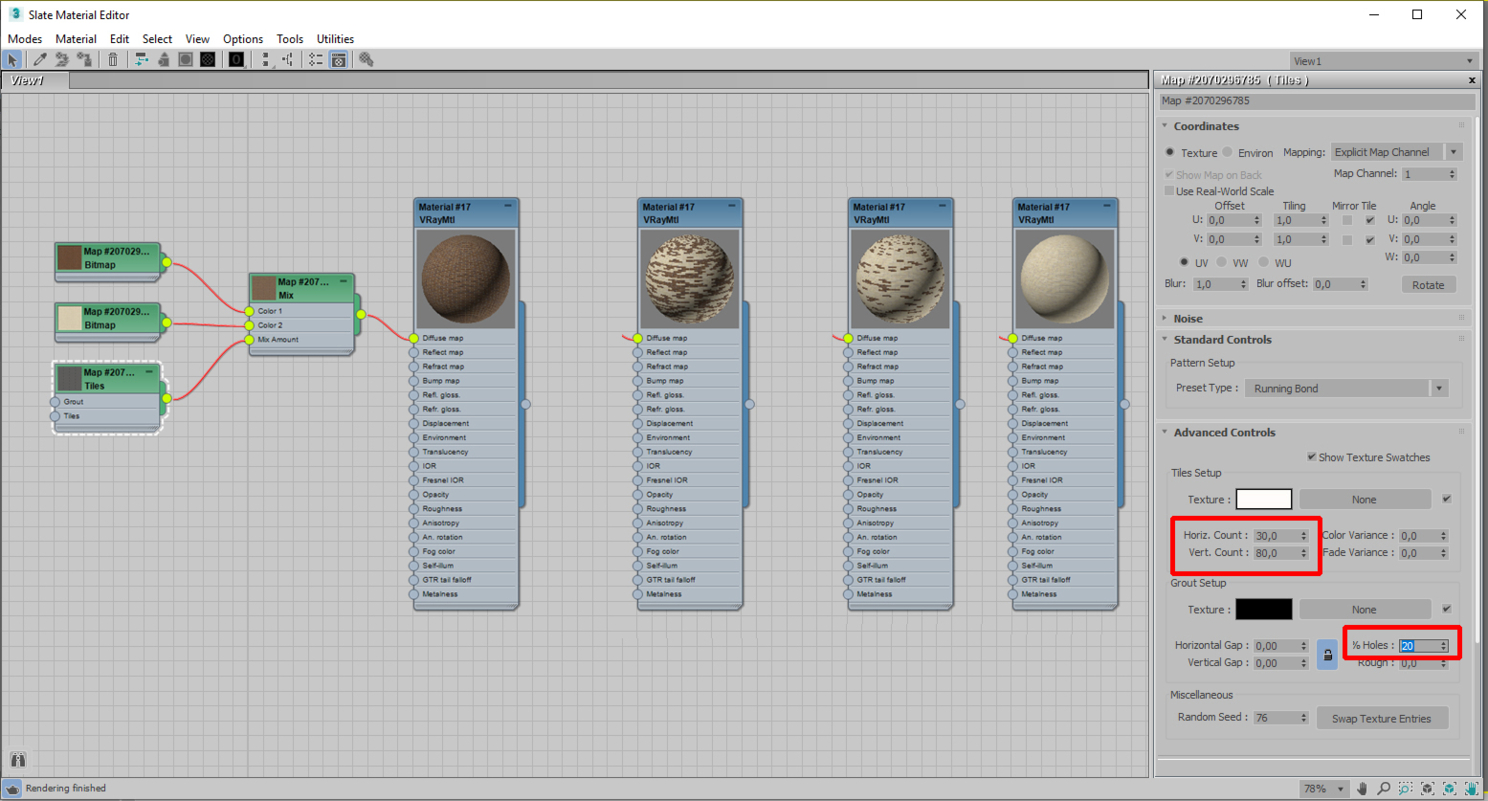Image resolution: width=1488 pixels, height=801 pixels.
Task: Toggle the Tiles Setup texture enable checkbox
Action: 1446,499
